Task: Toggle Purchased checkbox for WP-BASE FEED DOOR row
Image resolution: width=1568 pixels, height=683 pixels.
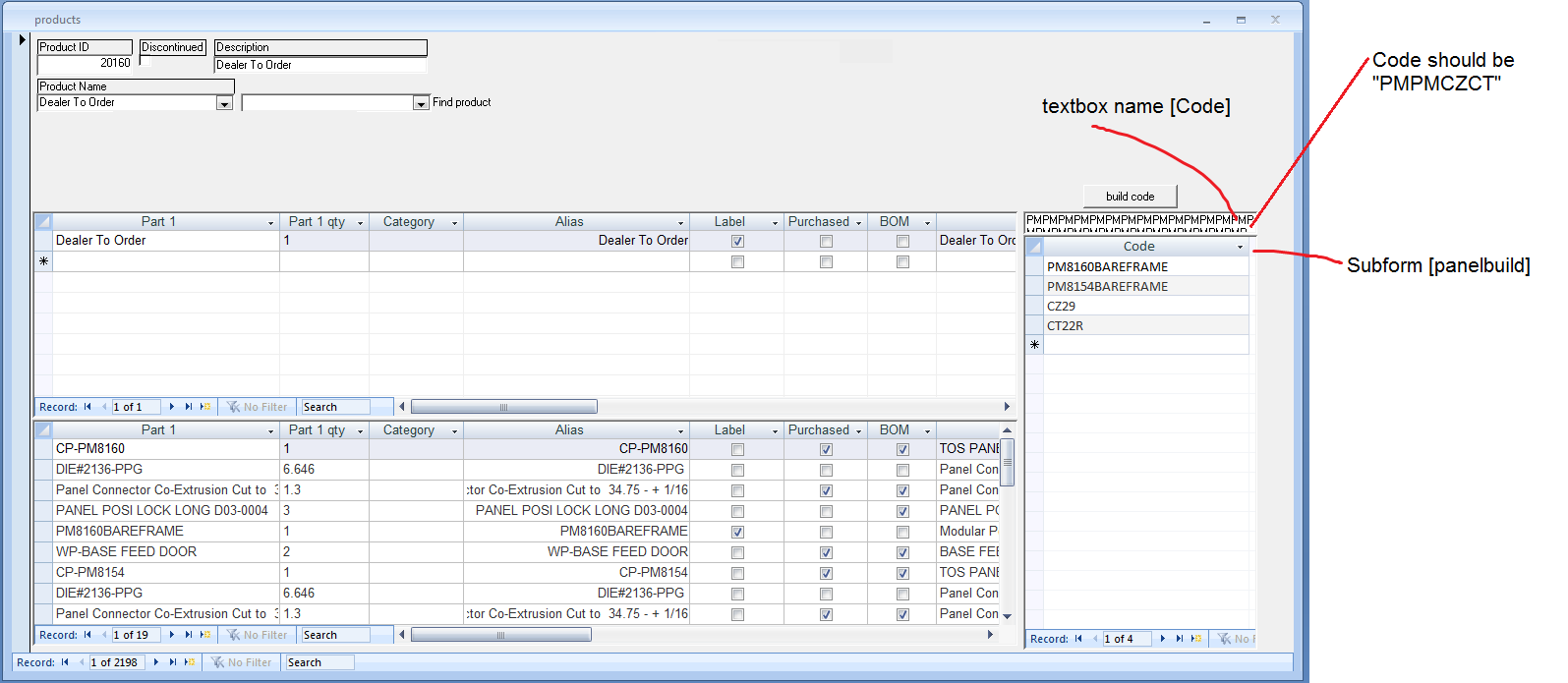Action: click(826, 552)
